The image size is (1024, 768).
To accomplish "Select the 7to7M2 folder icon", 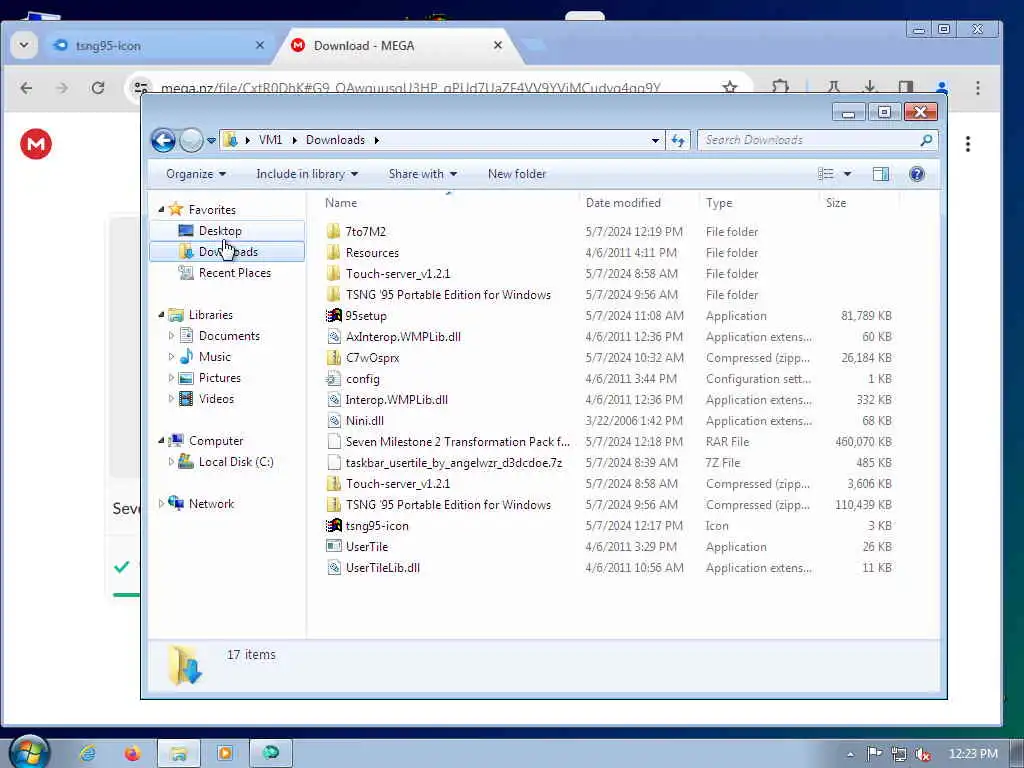I will (x=334, y=231).
